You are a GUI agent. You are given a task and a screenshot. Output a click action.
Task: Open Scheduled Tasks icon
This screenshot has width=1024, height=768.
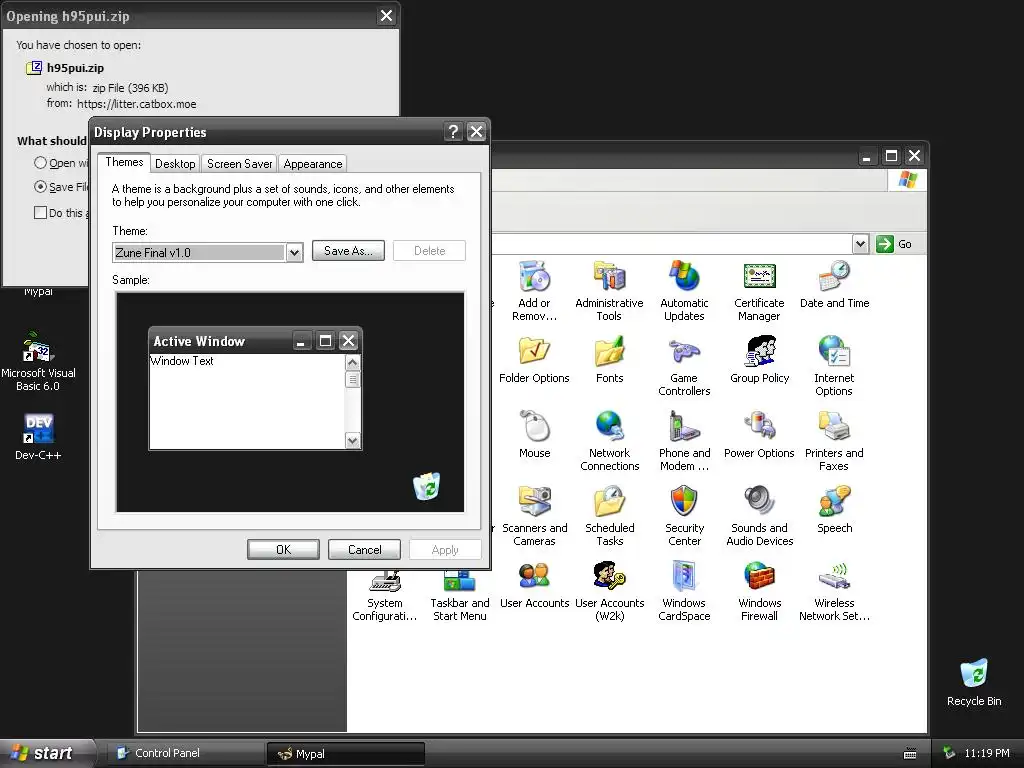tap(609, 502)
